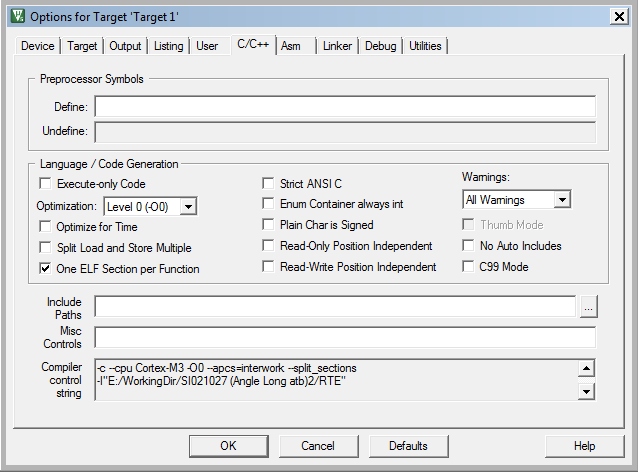Image resolution: width=638 pixels, height=474 pixels.
Task: Click the compiler control string text box
Action: coord(336,380)
